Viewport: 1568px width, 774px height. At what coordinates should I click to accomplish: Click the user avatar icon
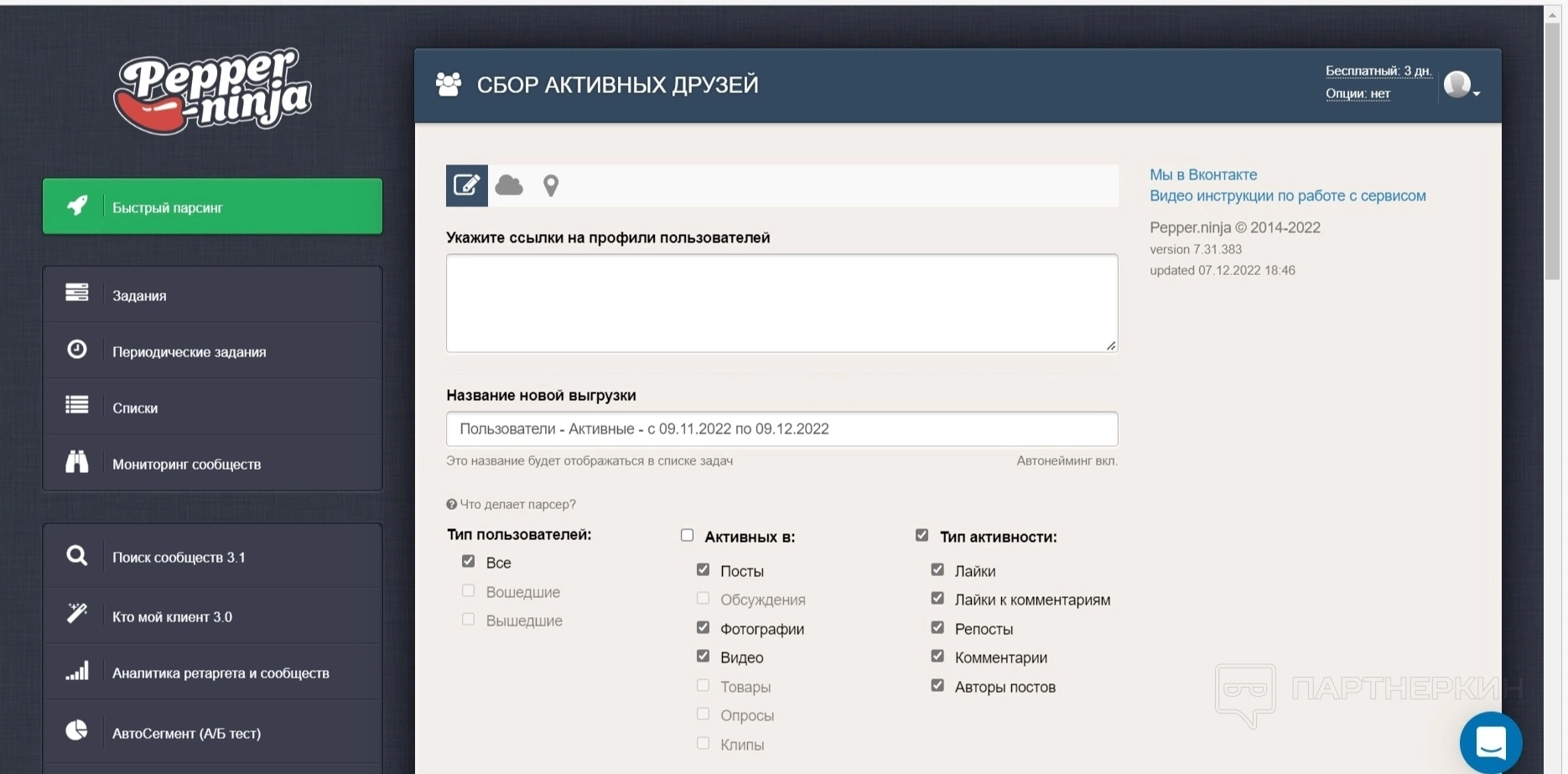tap(1457, 84)
